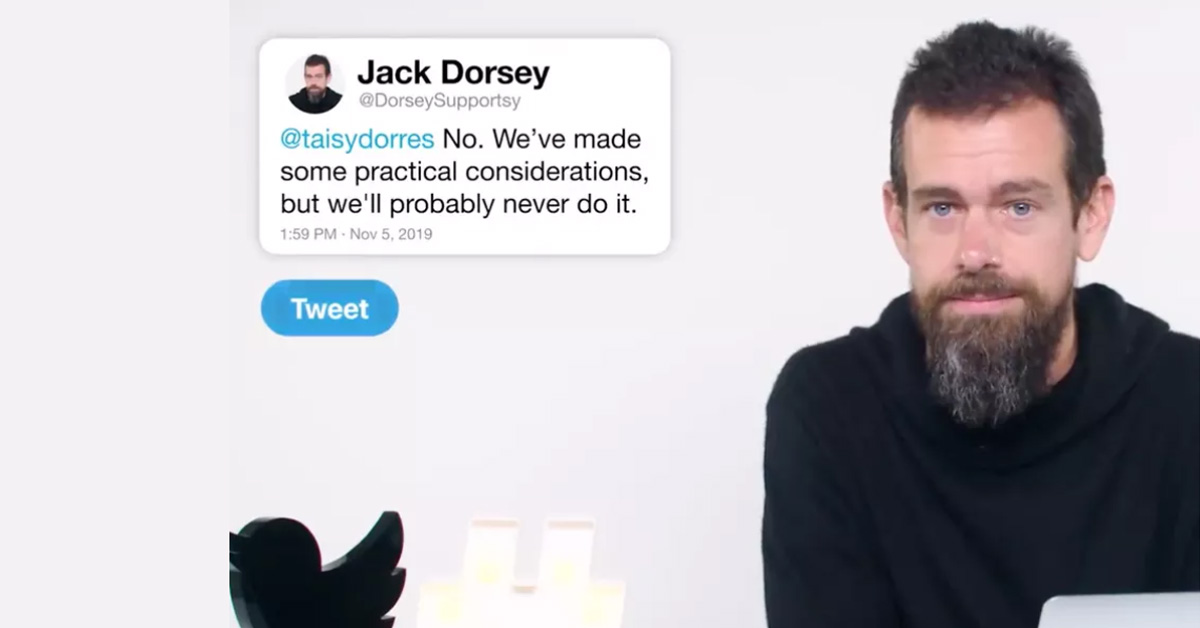Click the 'Jack Dorsey' display name
This screenshot has width=1200, height=628.
pyautogui.click(x=453, y=73)
